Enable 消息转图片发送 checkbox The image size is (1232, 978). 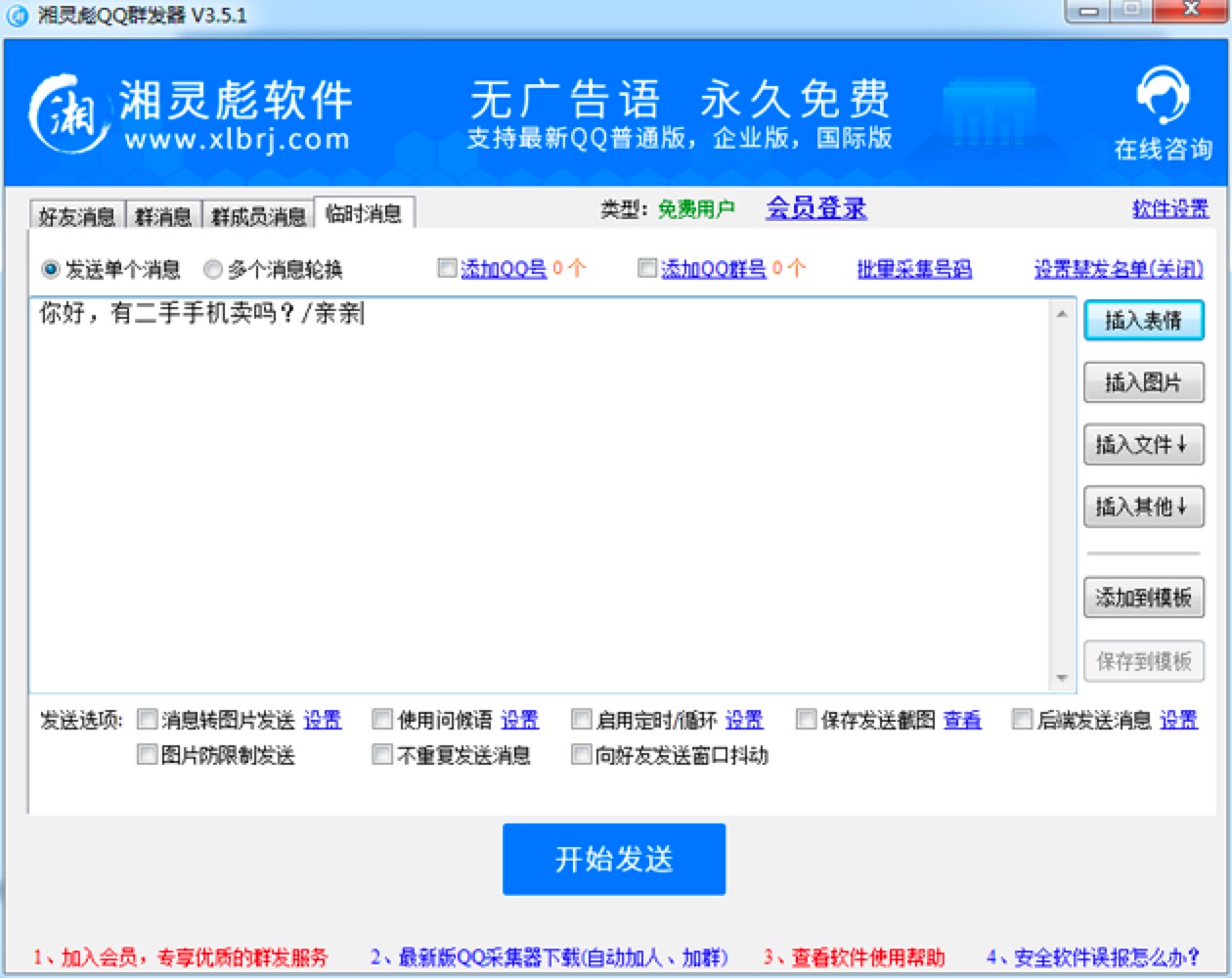[147, 720]
